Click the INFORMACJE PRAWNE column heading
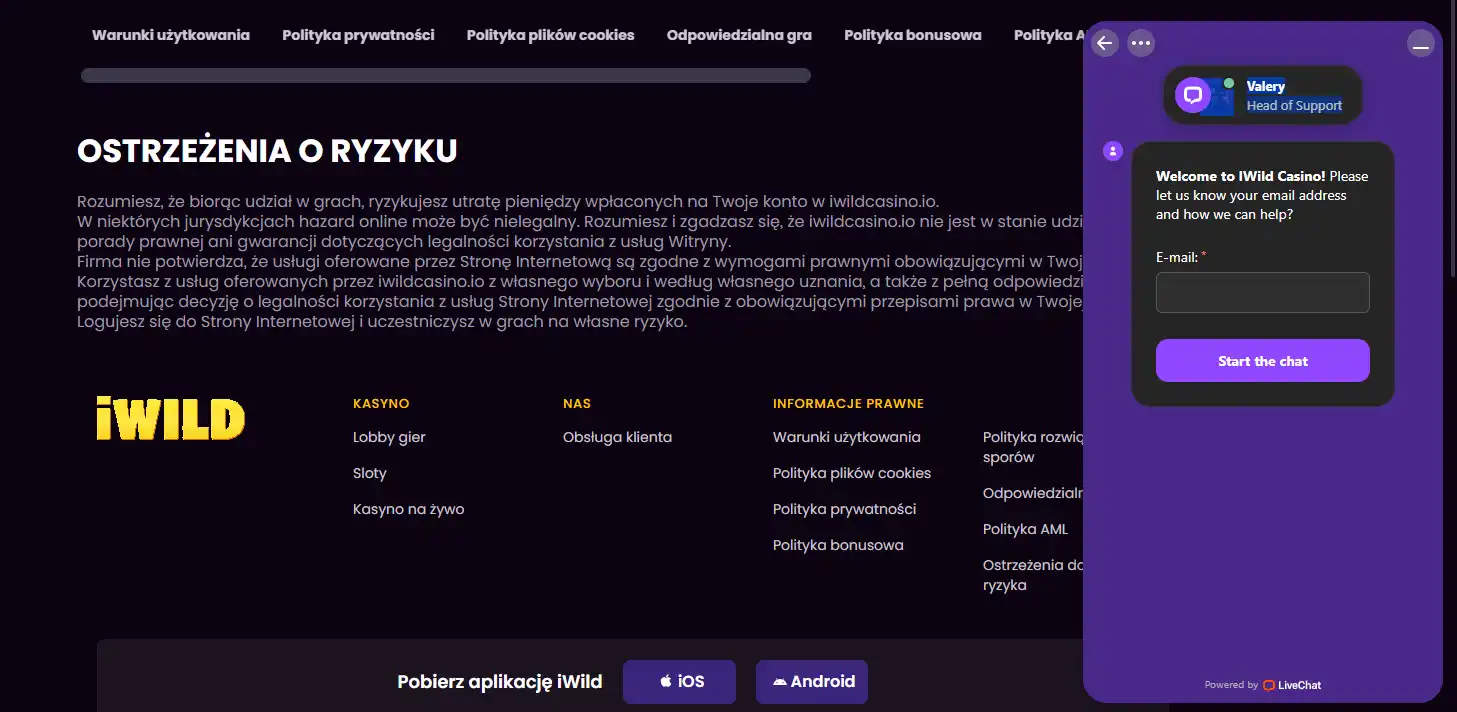 click(848, 404)
